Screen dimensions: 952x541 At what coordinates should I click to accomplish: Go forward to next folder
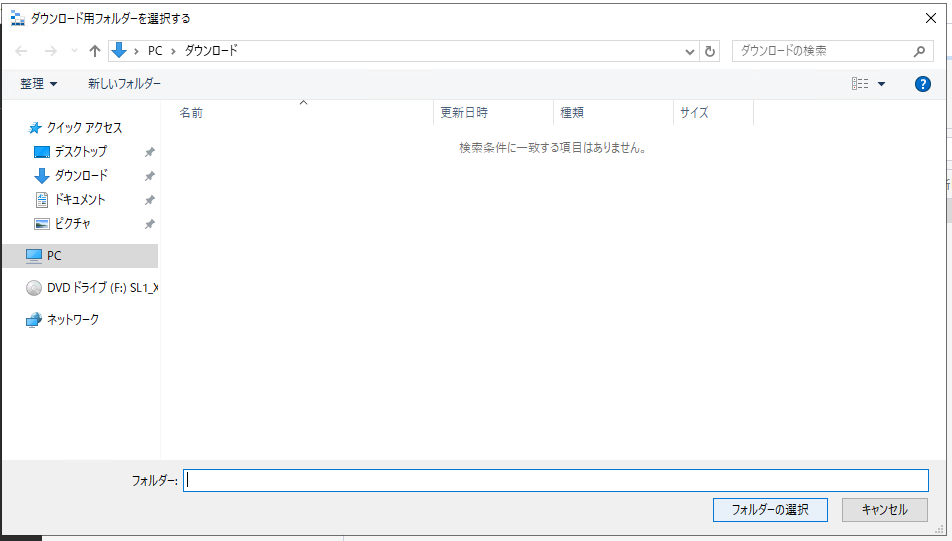51,51
